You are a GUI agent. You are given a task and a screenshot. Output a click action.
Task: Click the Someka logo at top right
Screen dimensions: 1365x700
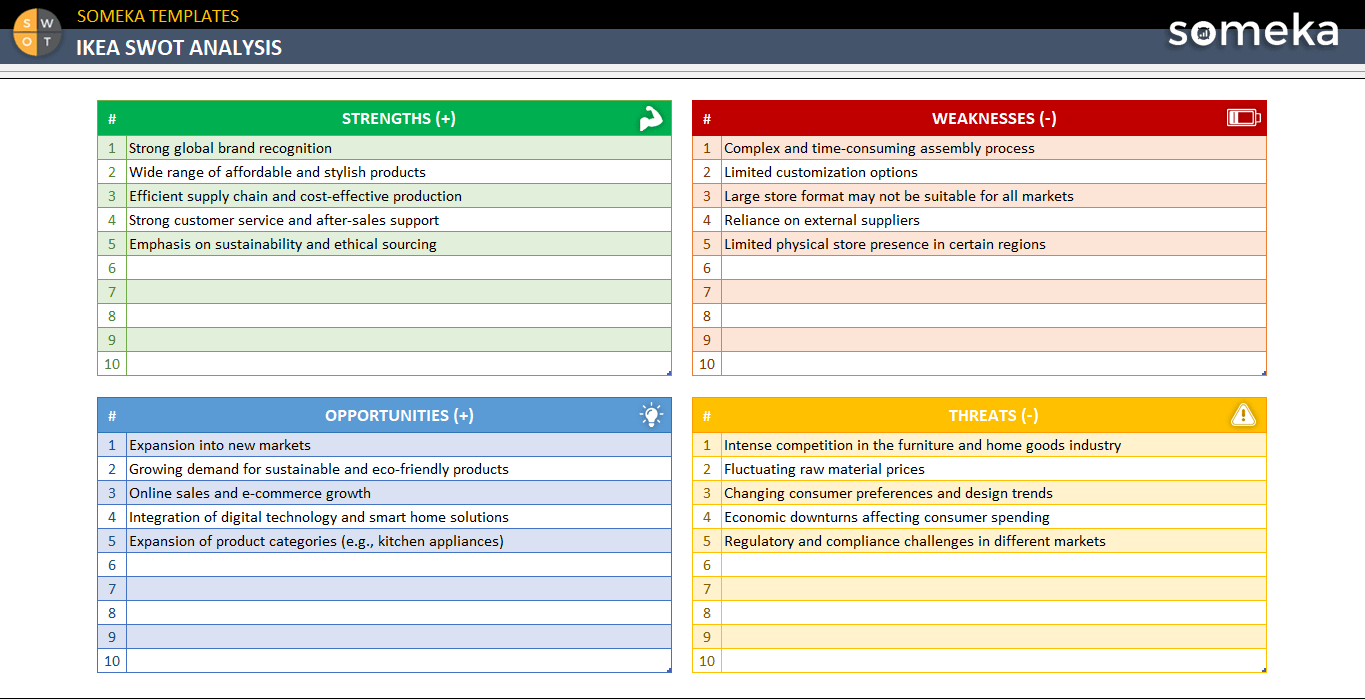1253,33
